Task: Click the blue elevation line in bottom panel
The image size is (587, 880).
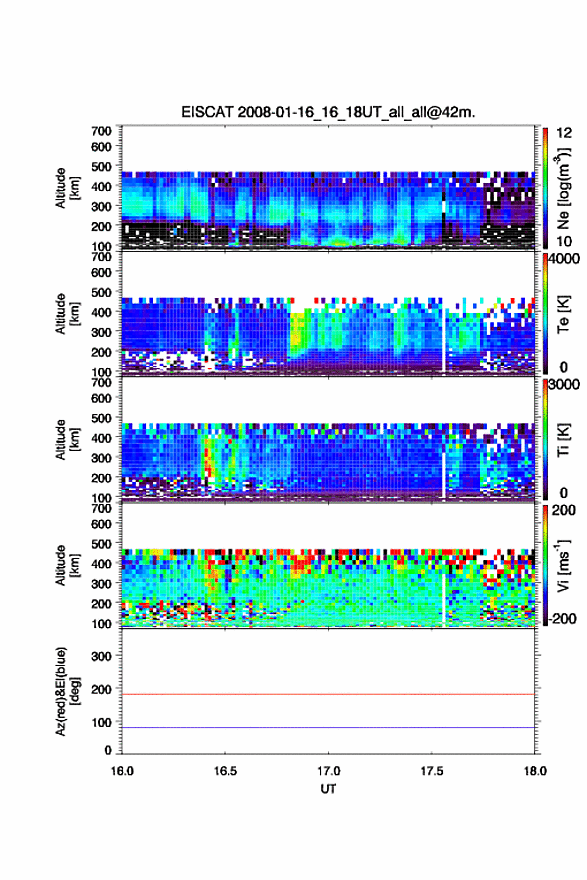Action: point(328,727)
